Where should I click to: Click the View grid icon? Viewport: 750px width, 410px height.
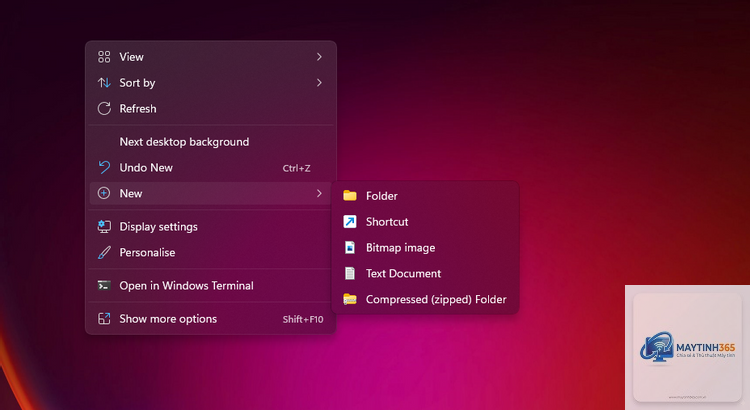point(104,57)
